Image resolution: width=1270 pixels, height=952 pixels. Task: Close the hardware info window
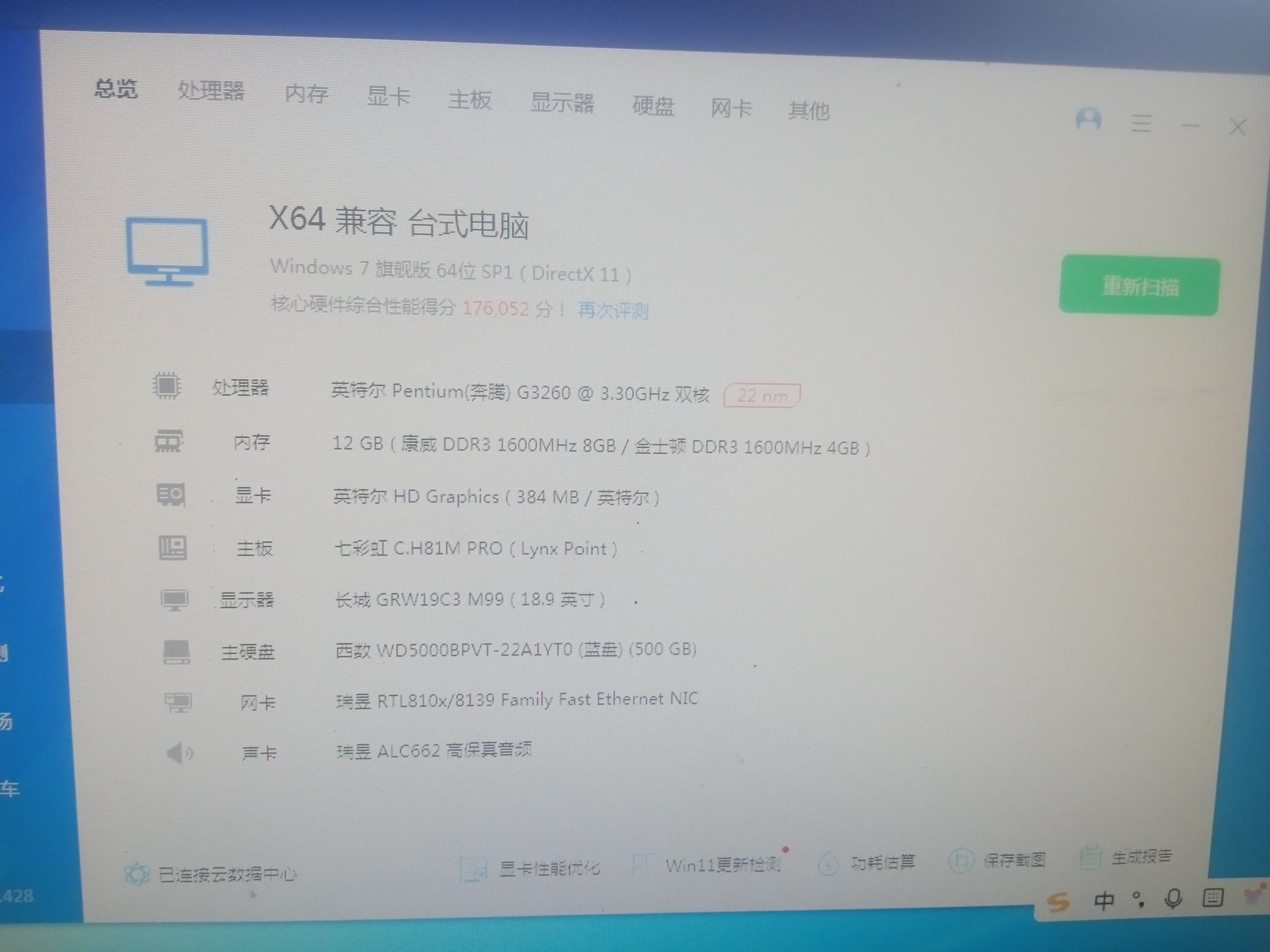coord(1238,127)
